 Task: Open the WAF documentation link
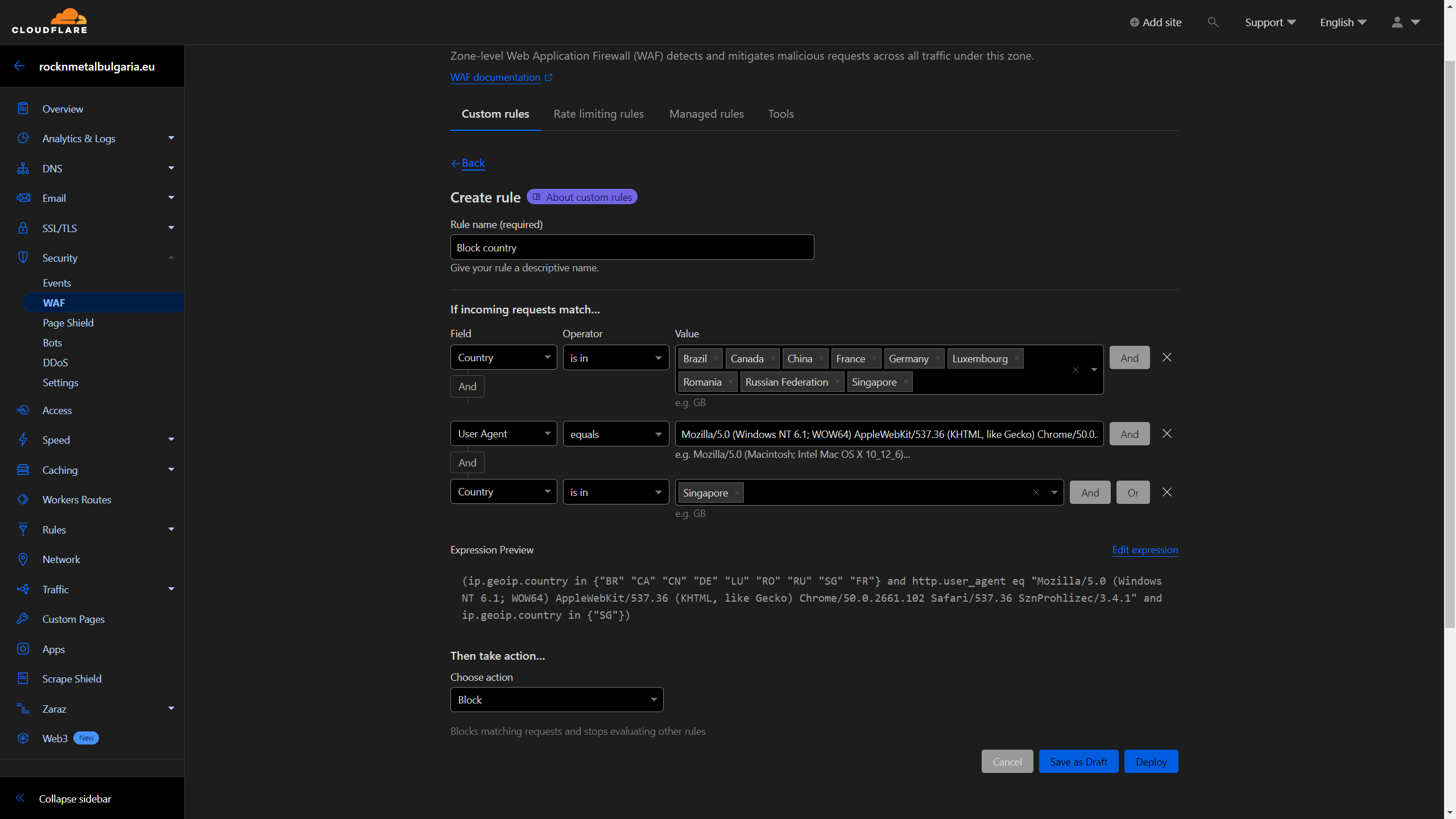click(495, 77)
